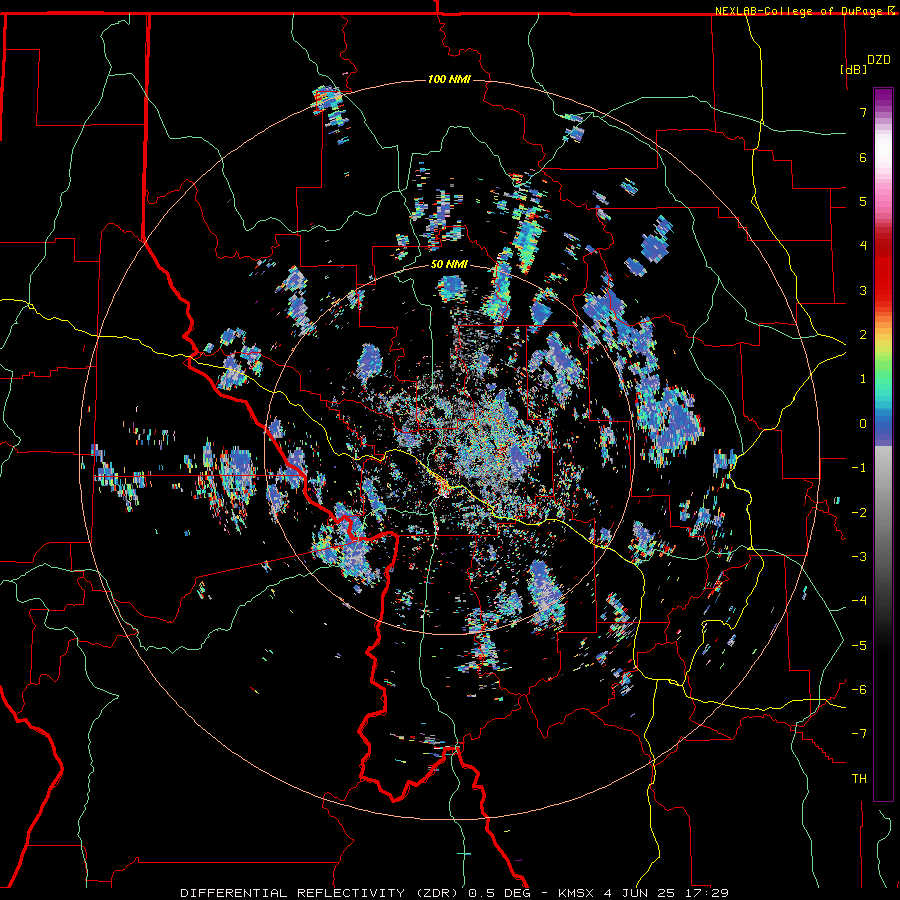Click the Differential Reflectivity caption at bottom
Viewport: 900px width, 900px height.
pyautogui.click(x=455, y=893)
